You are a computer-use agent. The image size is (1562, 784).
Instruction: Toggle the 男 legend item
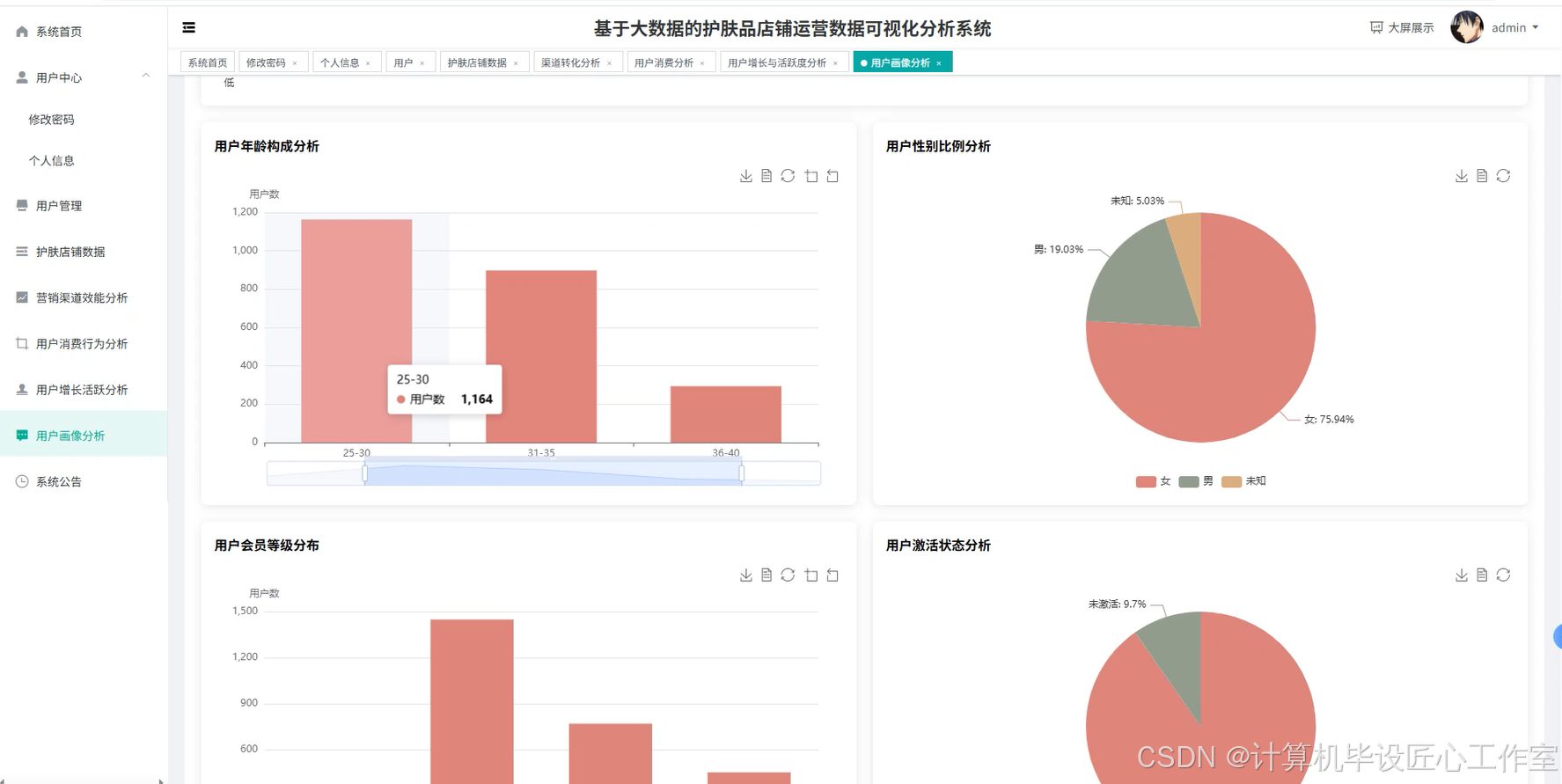[1196, 481]
